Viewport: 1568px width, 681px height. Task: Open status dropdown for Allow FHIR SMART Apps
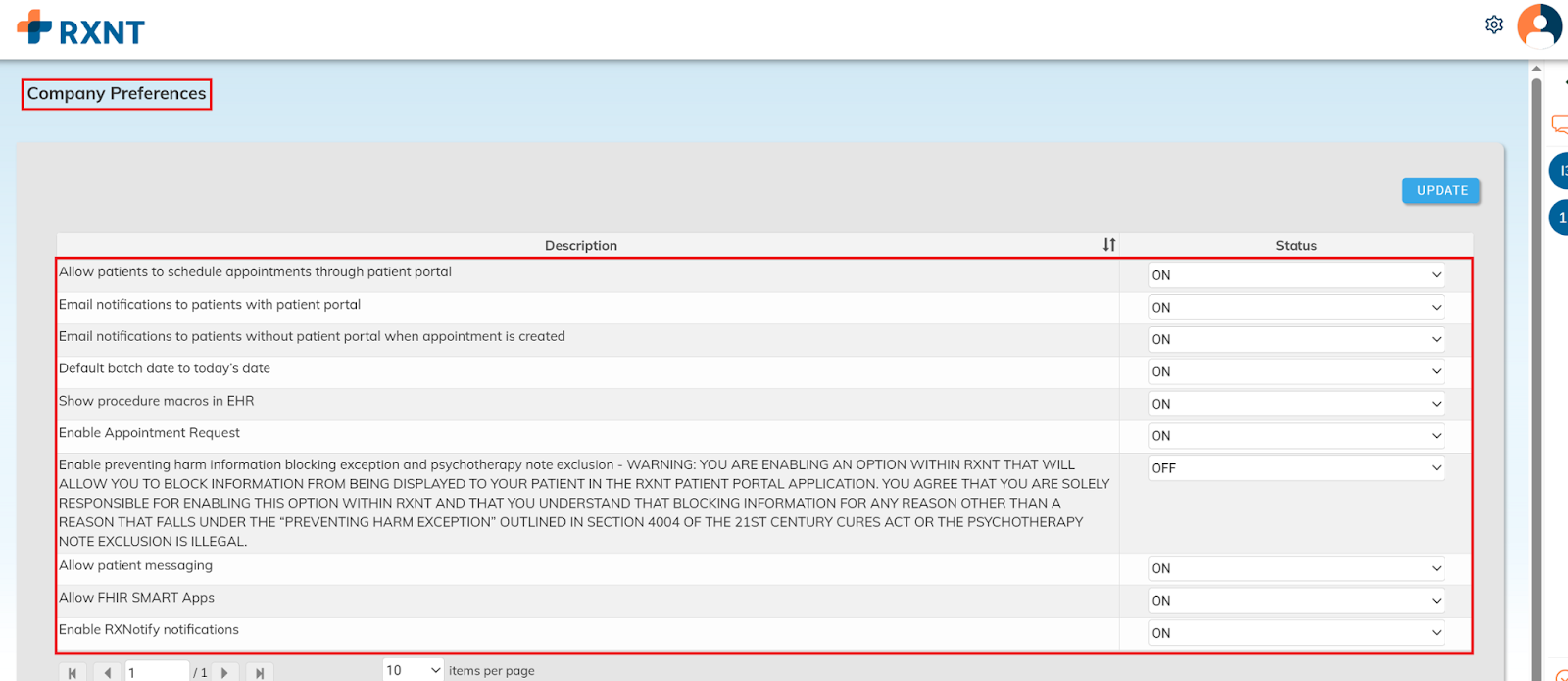point(1296,601)
